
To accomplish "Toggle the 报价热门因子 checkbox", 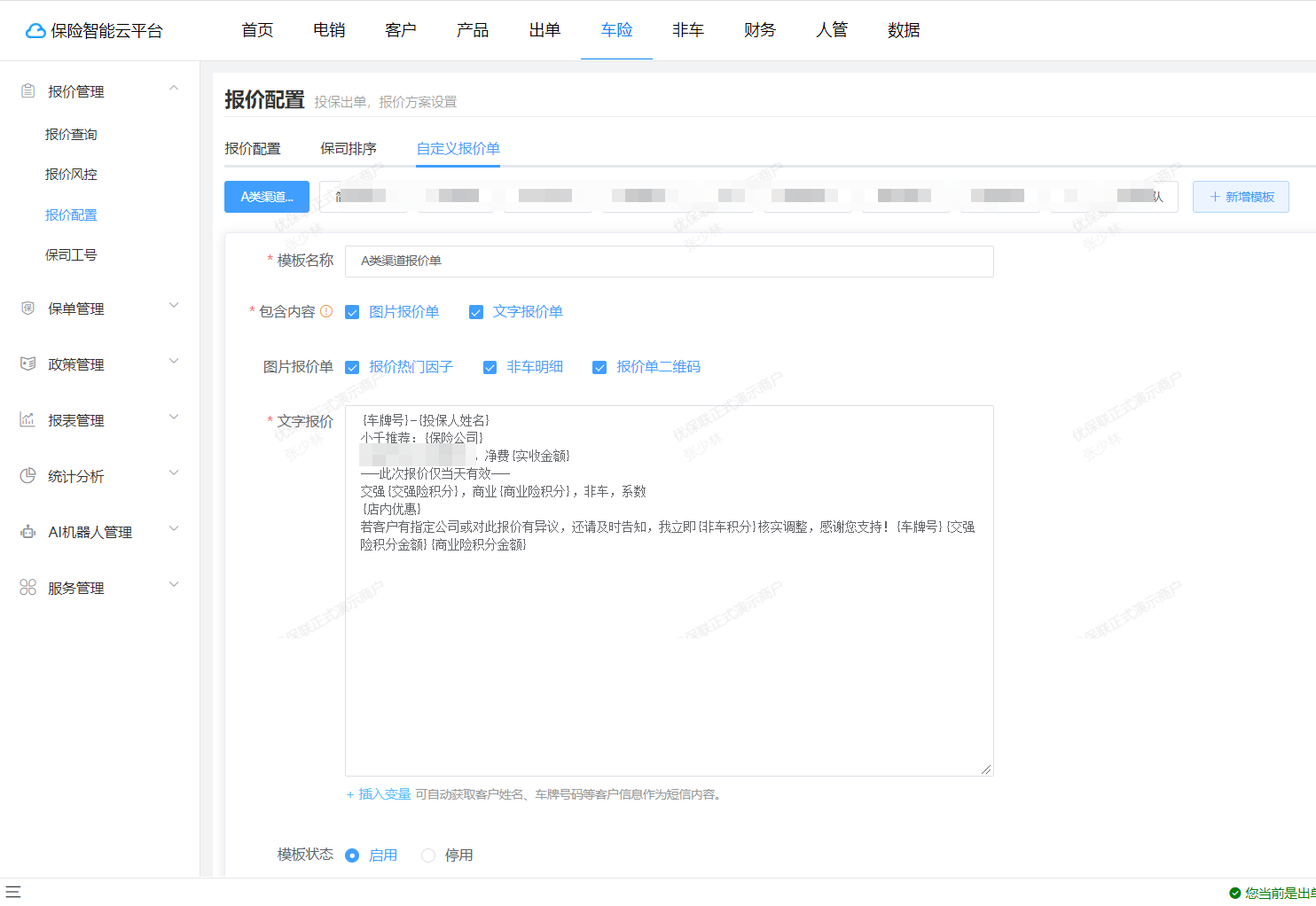I will click(x=352, y=367).
